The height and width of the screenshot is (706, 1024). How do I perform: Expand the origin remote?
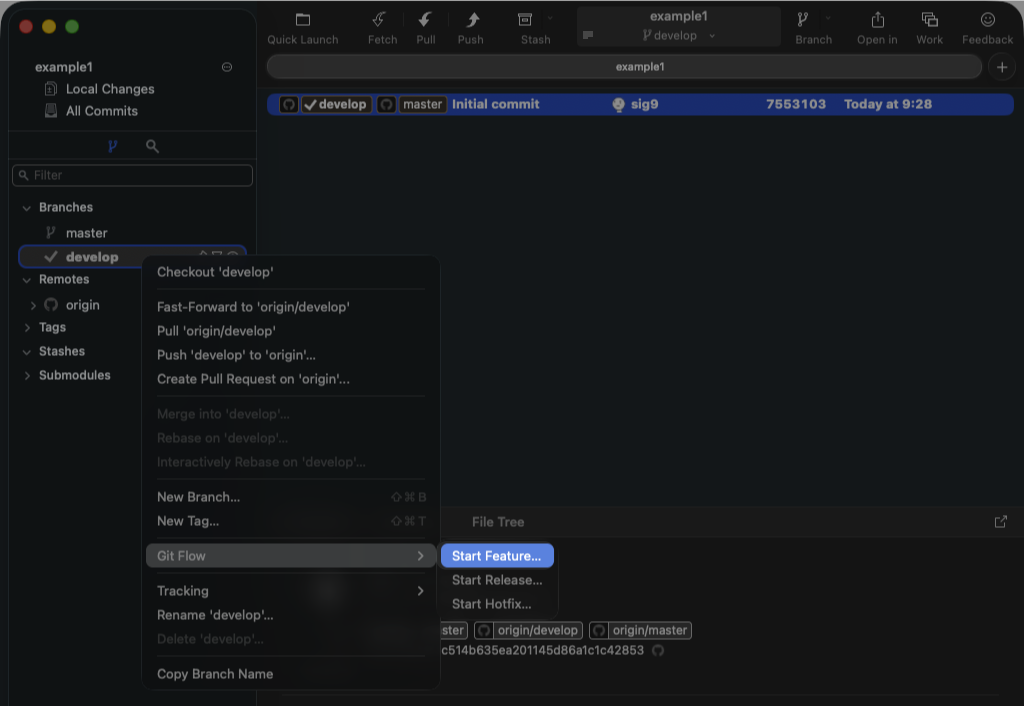[x=34, y=305]
